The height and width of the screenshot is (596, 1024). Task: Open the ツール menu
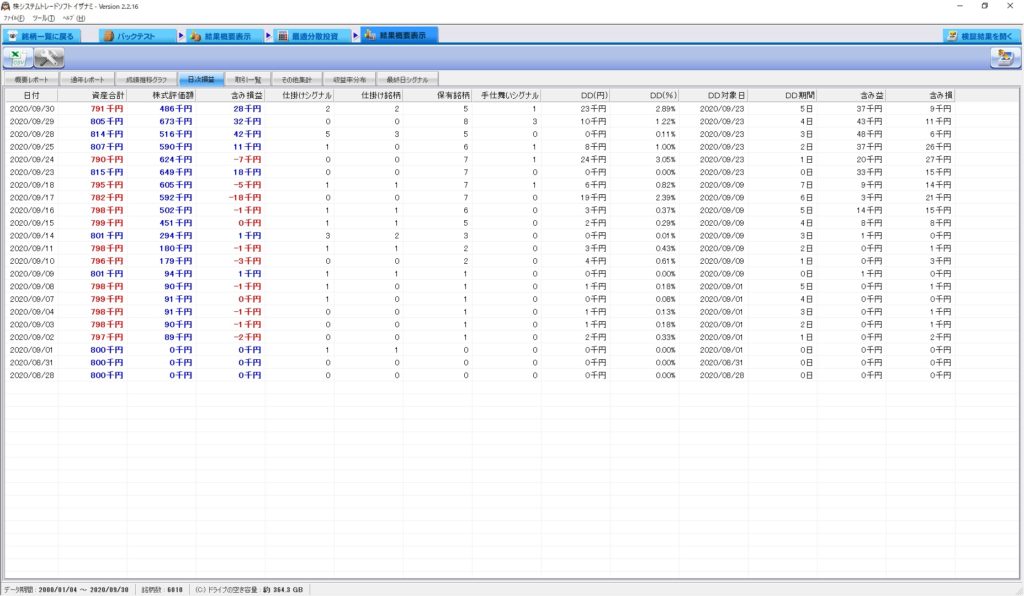click(44, 18)
